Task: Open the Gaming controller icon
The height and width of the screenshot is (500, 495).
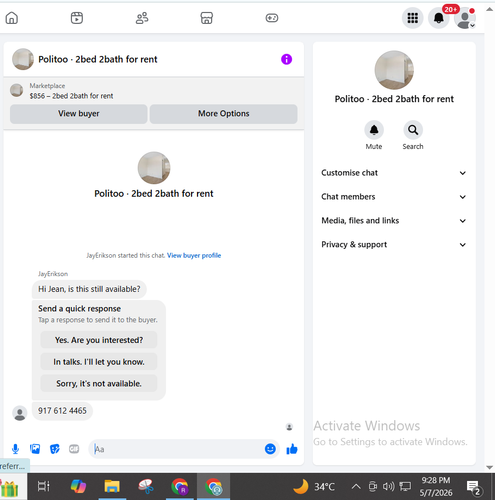Action: pyautogui.click(x=272, y=18)
